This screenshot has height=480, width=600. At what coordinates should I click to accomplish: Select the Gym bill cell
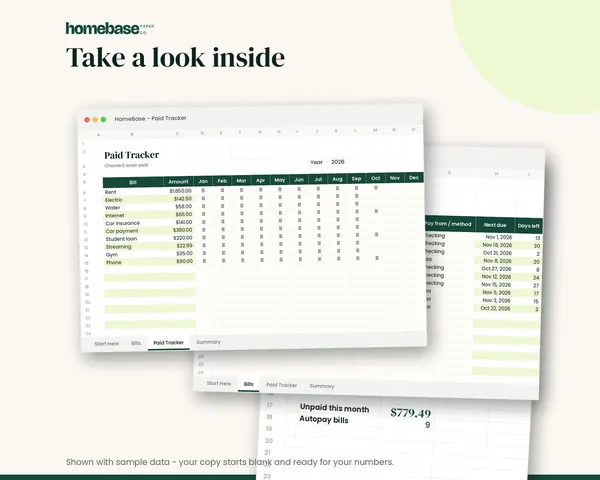[134, 255]
